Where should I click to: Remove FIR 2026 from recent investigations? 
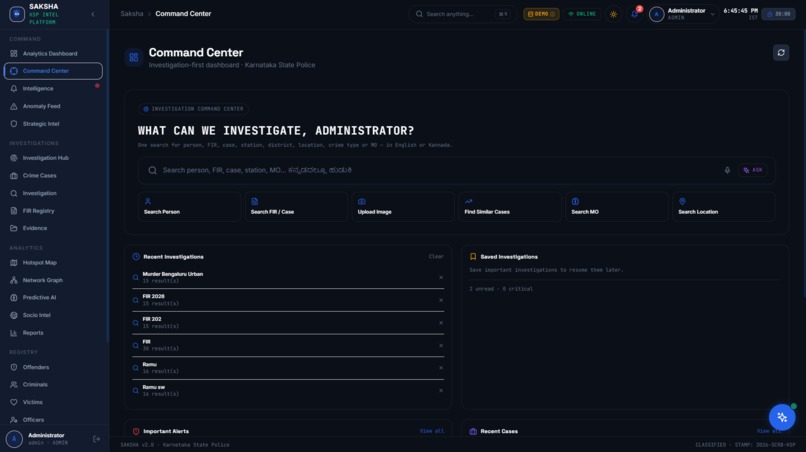pyautogui.click(x=441, y=300)
